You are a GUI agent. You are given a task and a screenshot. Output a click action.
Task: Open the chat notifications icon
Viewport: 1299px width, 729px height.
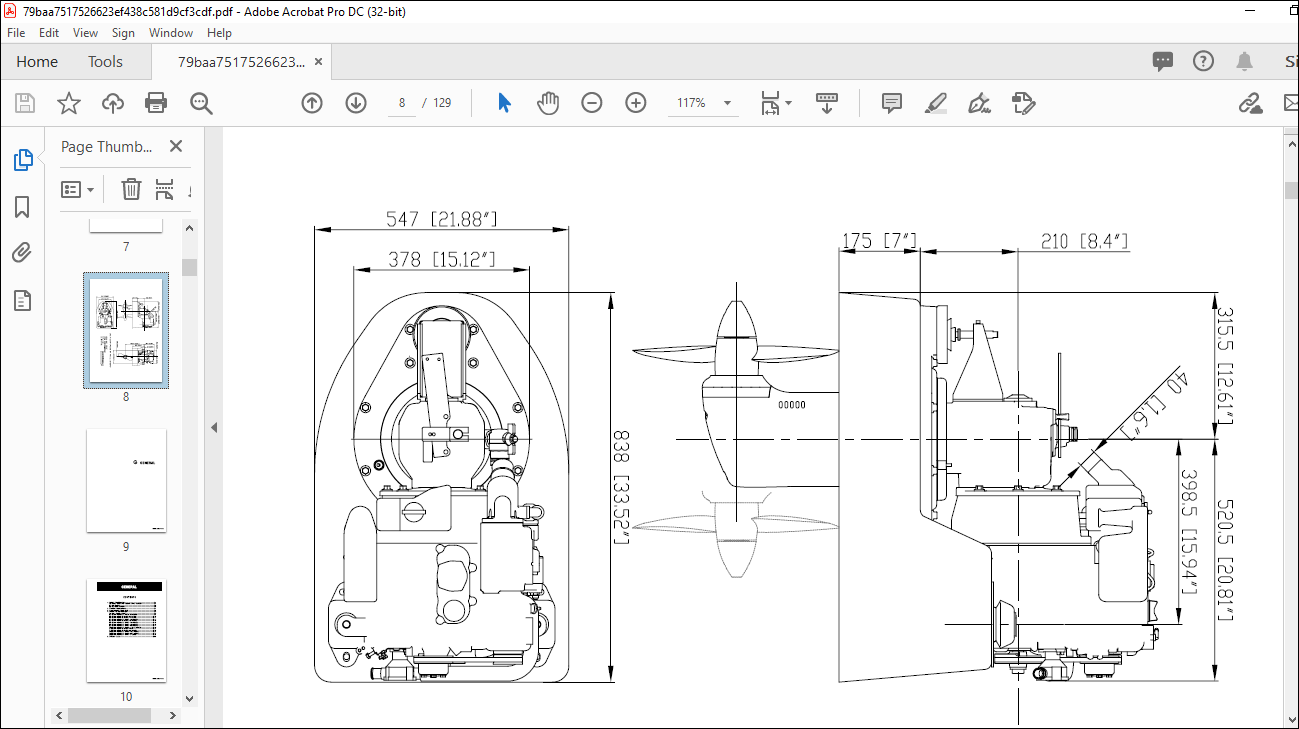pos(1163,62)
